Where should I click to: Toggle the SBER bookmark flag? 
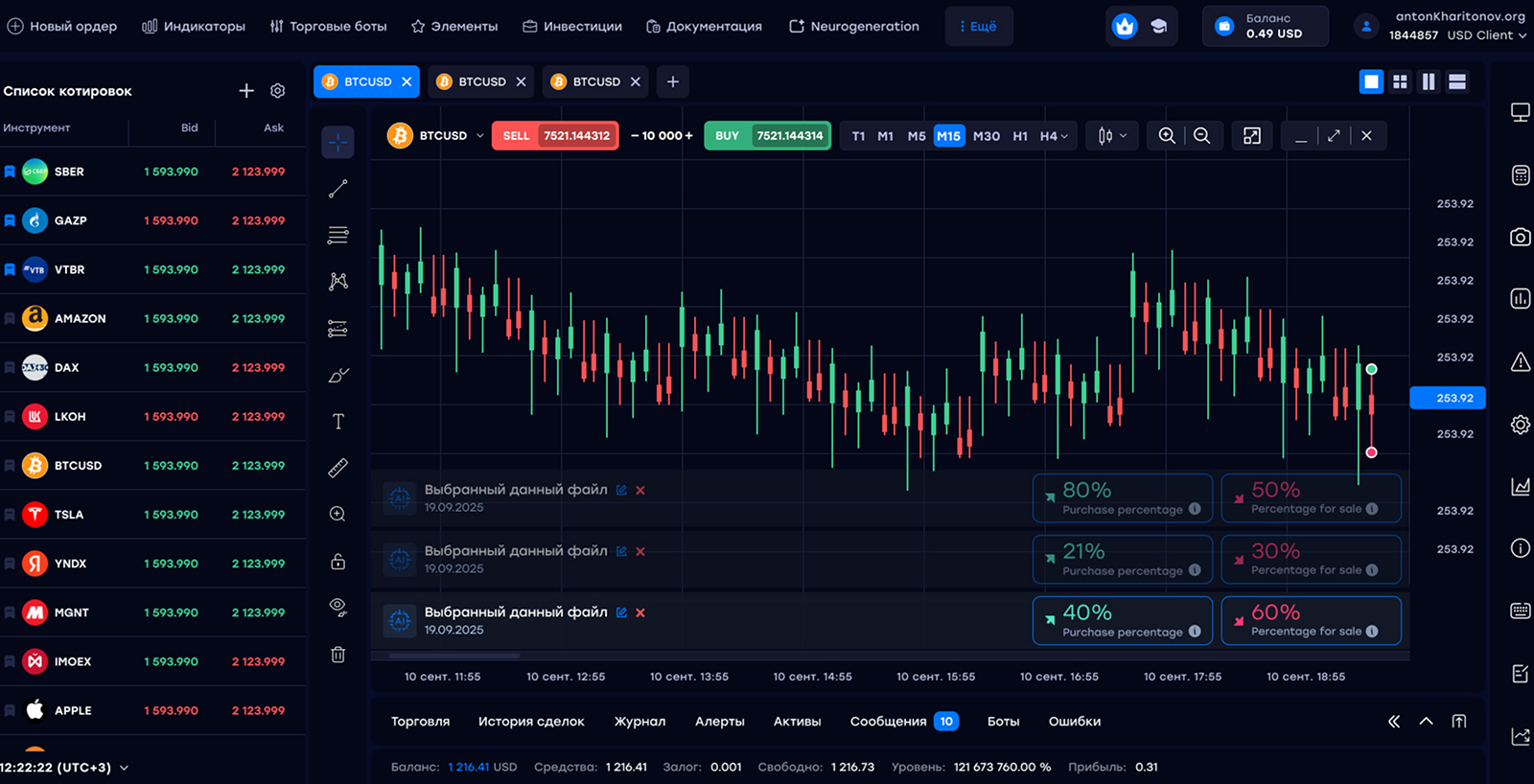10,172
